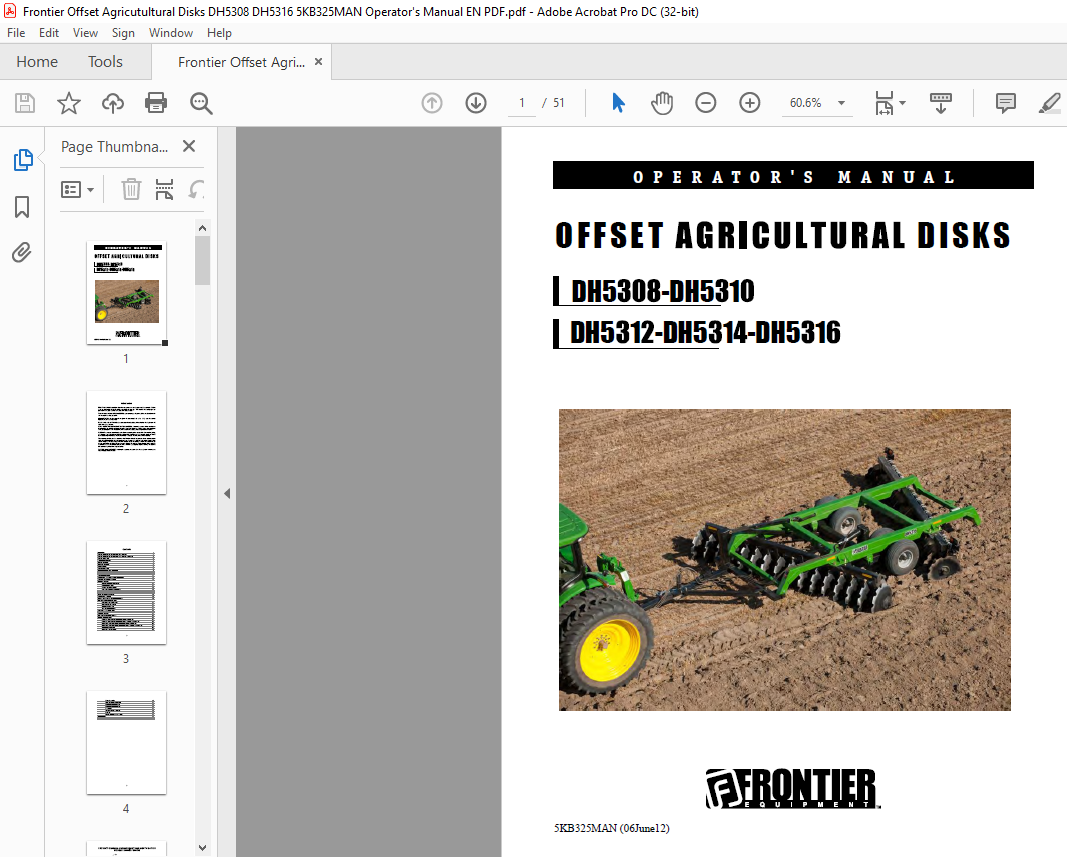
Task: Click the total page count '51'
Action: [x=559, y=103]
